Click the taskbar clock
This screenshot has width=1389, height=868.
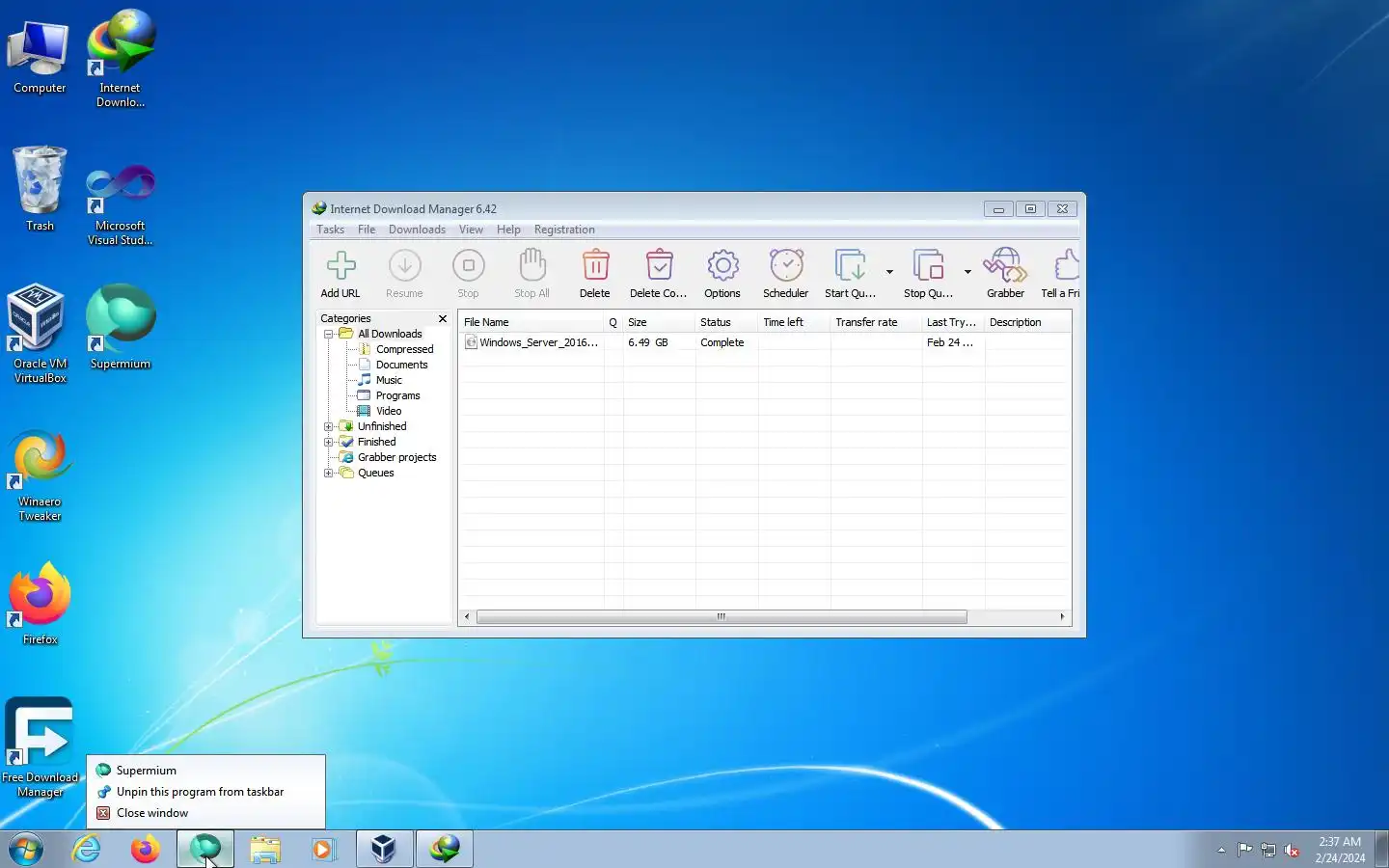1340,850
